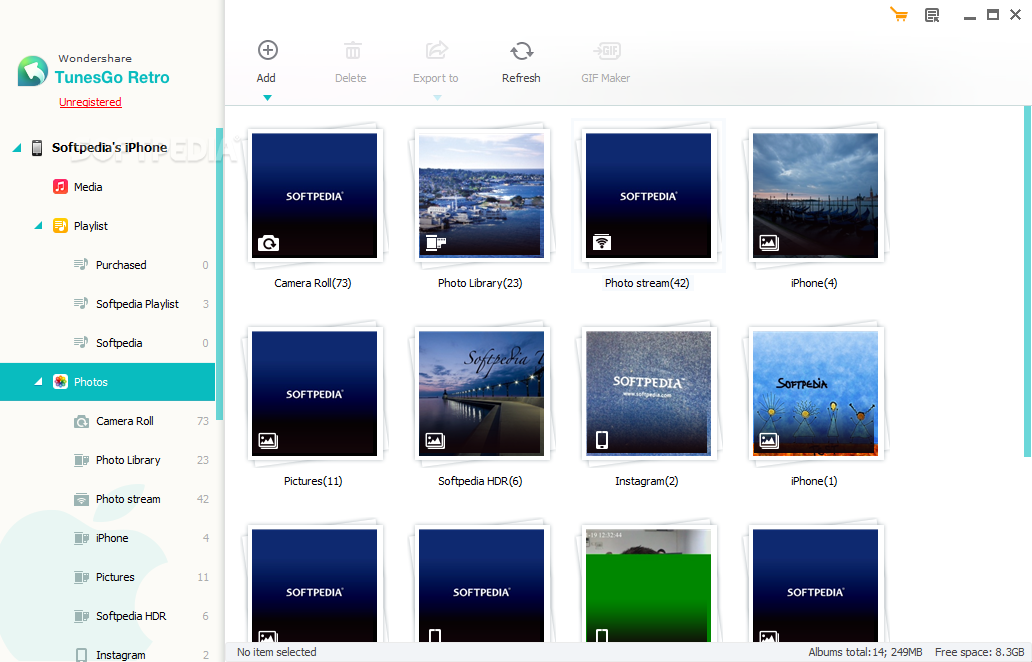
Task: Select Softpedia HDR in the sidebar
Action: pos(107,616)
